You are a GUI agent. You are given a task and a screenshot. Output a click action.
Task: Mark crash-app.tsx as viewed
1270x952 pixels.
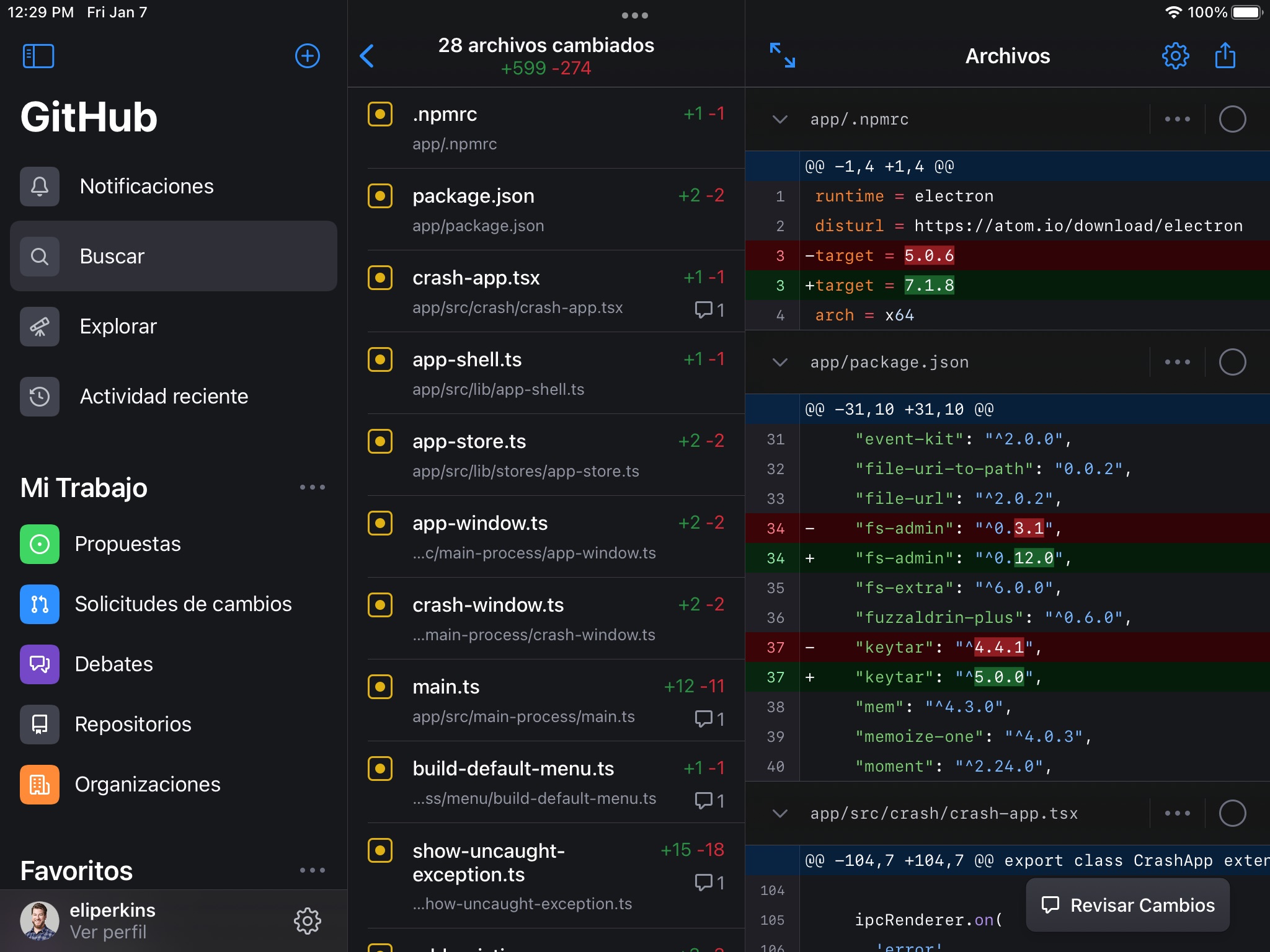[x=1232, y=813]
